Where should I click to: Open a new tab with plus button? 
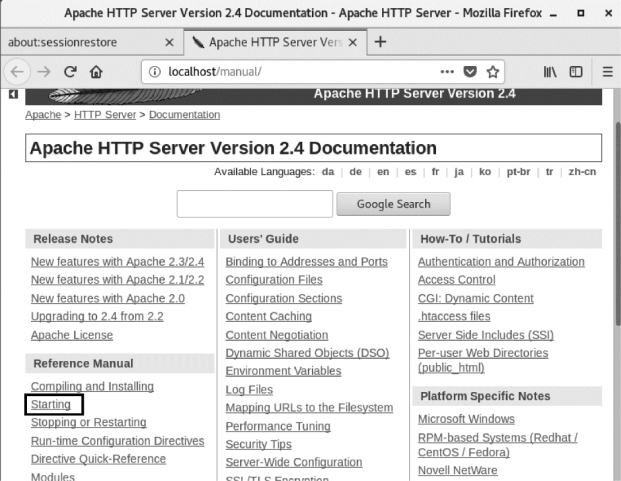[x=380, y=42]
